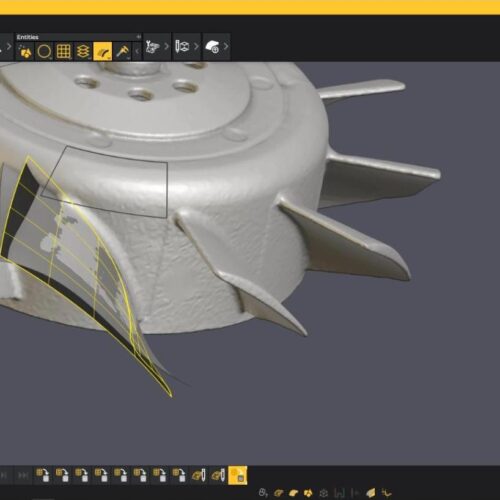This screenshot has height=500, width=500.
Task: Toggle primitives visibility in bottom bar
Action: (308, 493)
